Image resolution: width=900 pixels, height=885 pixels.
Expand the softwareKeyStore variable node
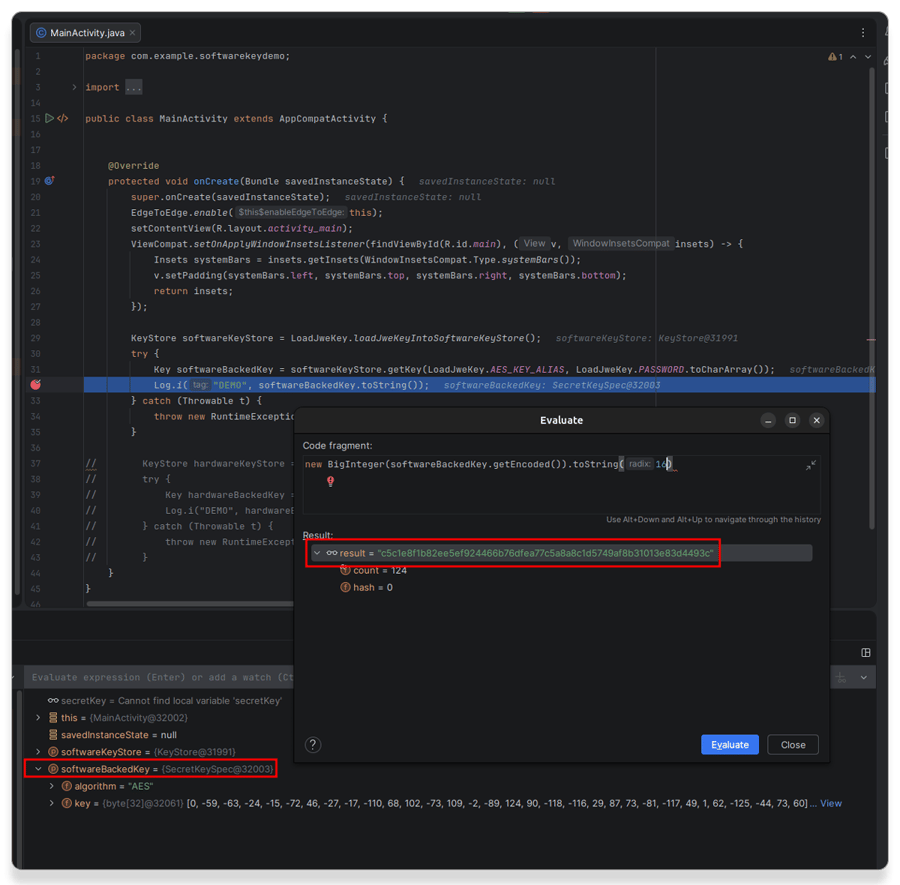[38, 751]
